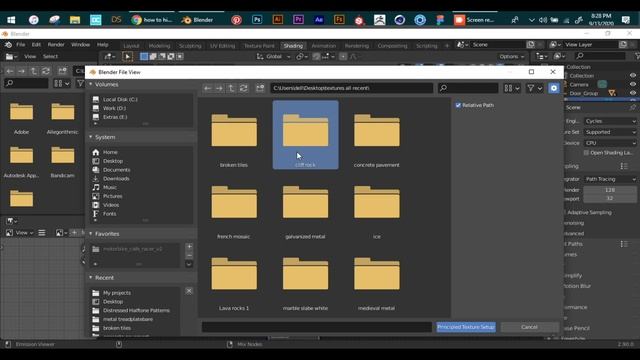Open the Device CPU dropdown
The image size is (640, 360).
(x=610, y=143)
